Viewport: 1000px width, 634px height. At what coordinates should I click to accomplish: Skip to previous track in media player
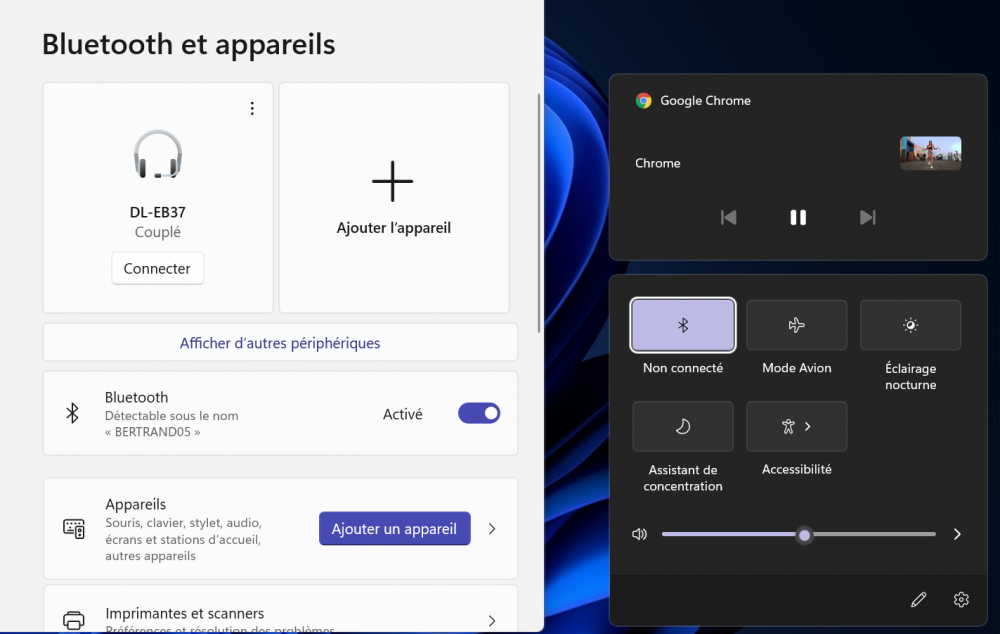point(728,217)
